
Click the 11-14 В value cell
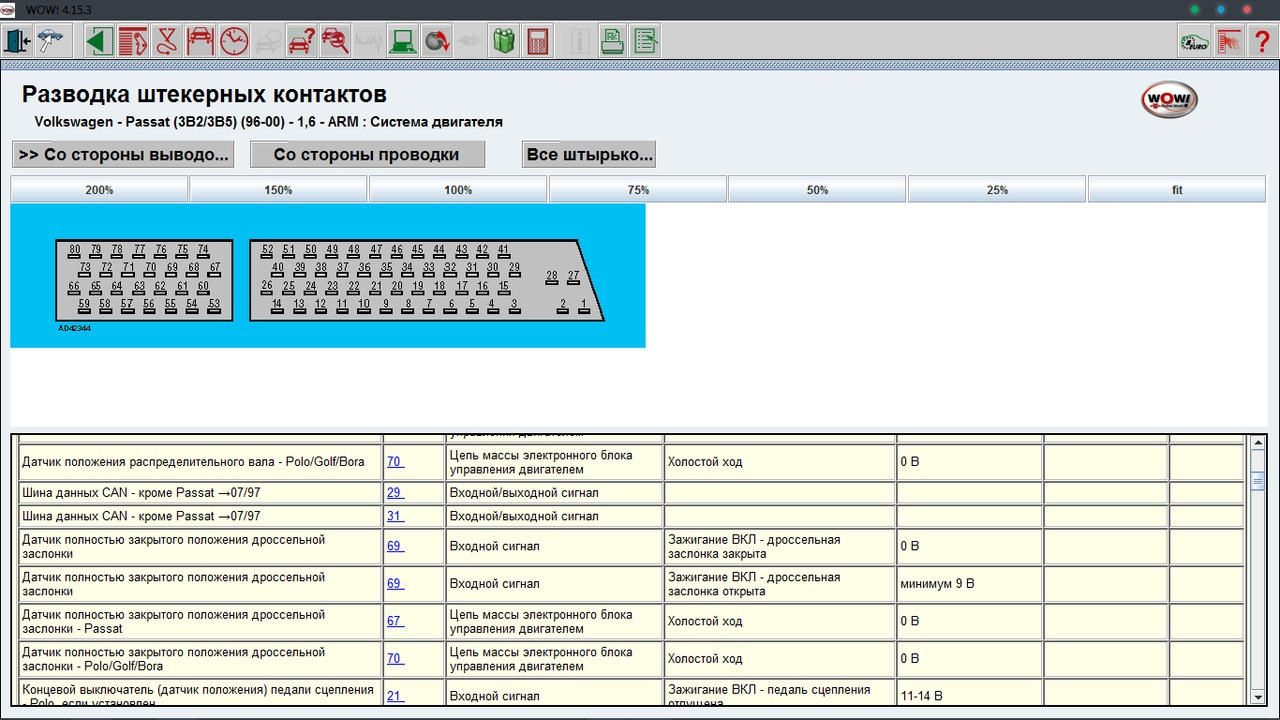pos(969,693)
